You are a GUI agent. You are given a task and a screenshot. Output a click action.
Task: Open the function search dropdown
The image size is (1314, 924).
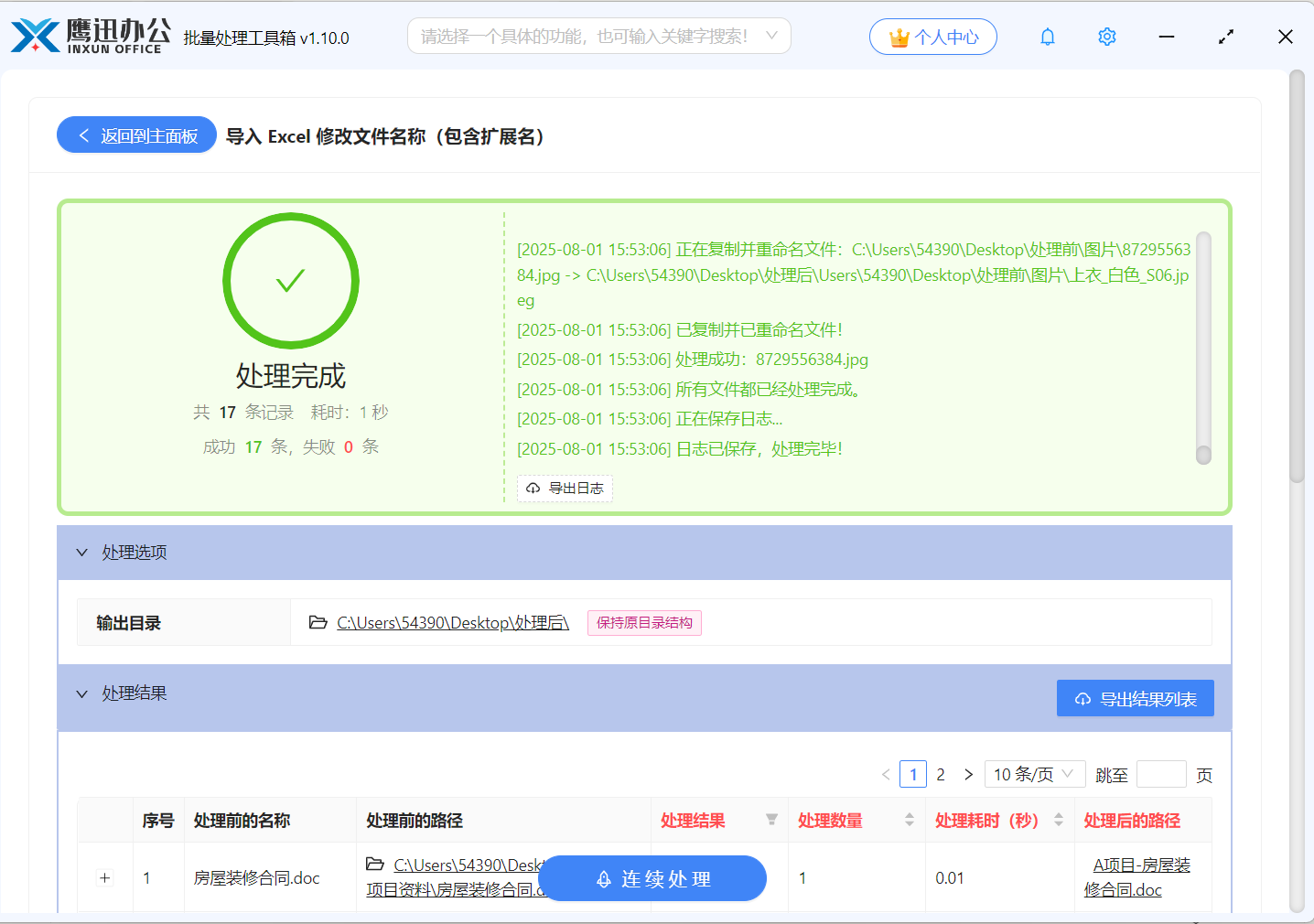[x=598, y=37]
